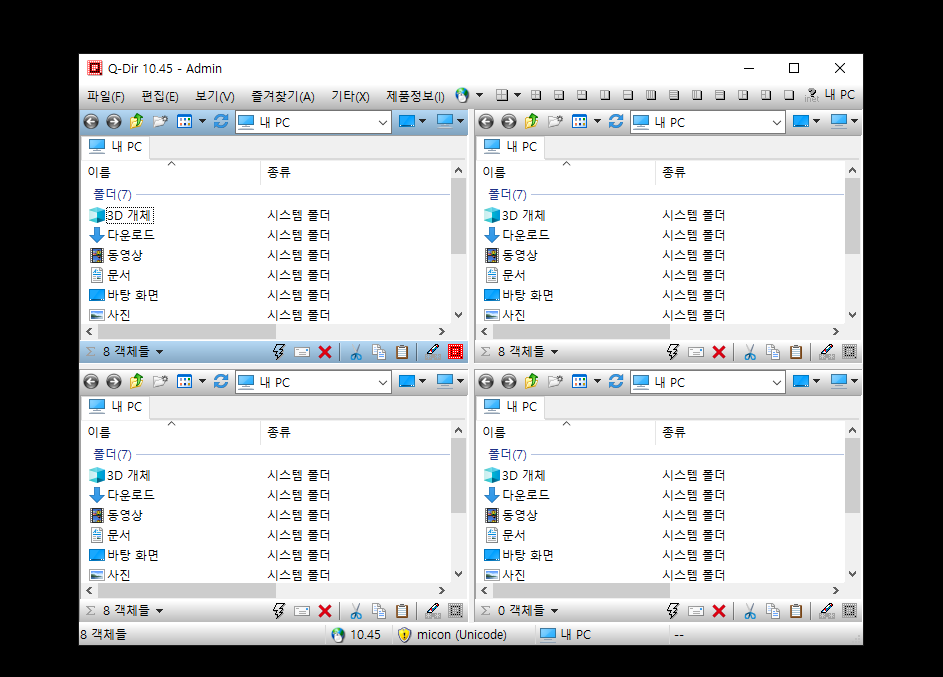Paste in the top-left pane status bar
Viewport: 943px width, 677px height.
click(402, 352)
